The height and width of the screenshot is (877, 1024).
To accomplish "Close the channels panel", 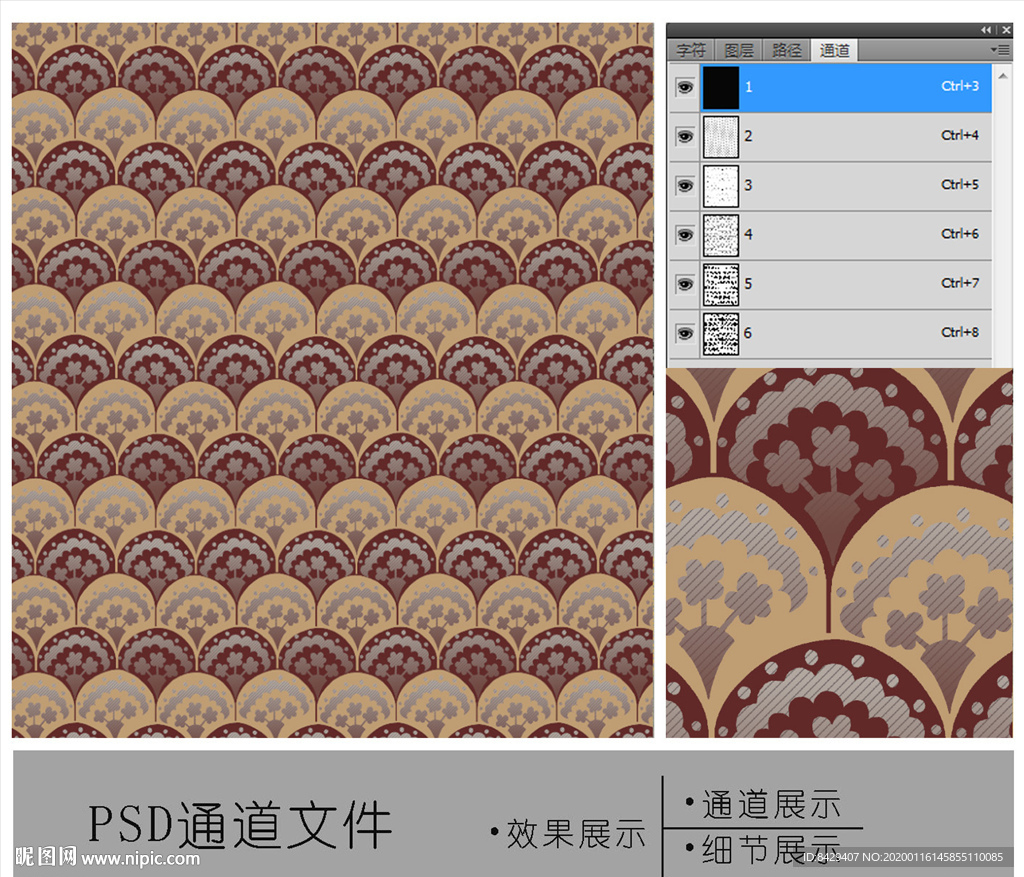I will (x=1006, y=30).
